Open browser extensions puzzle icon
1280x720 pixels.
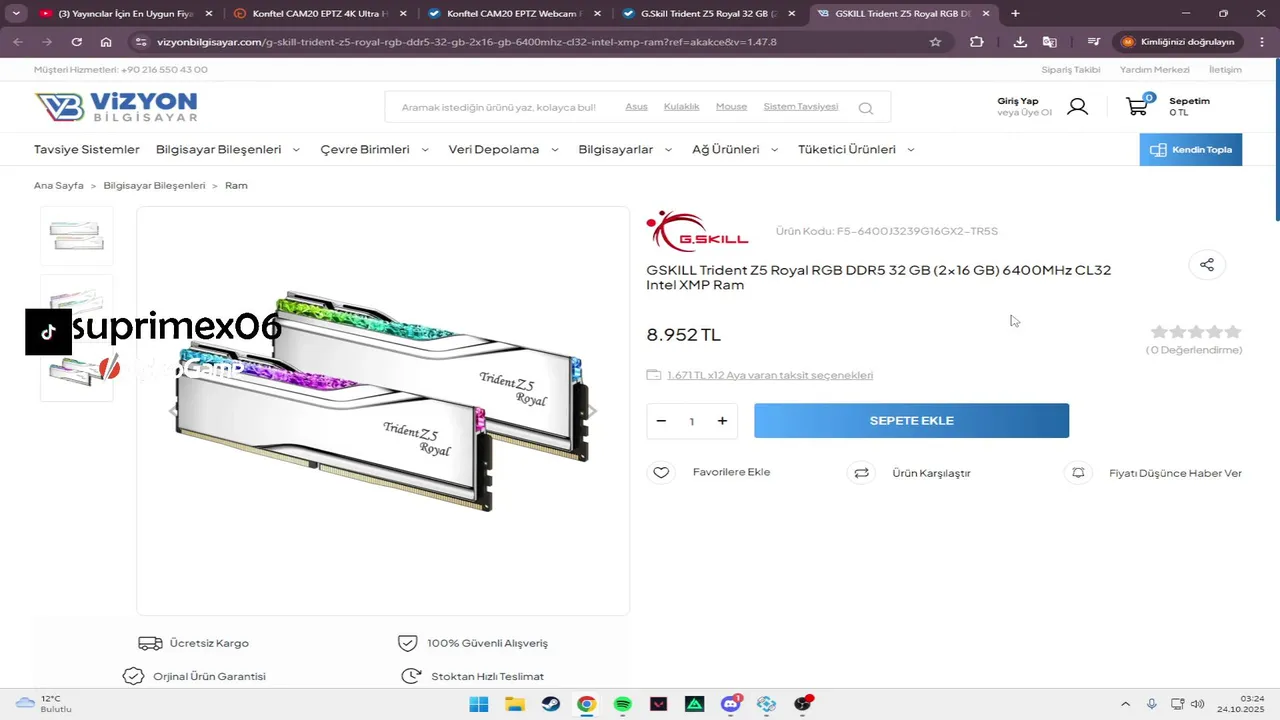tap(977, 42)
